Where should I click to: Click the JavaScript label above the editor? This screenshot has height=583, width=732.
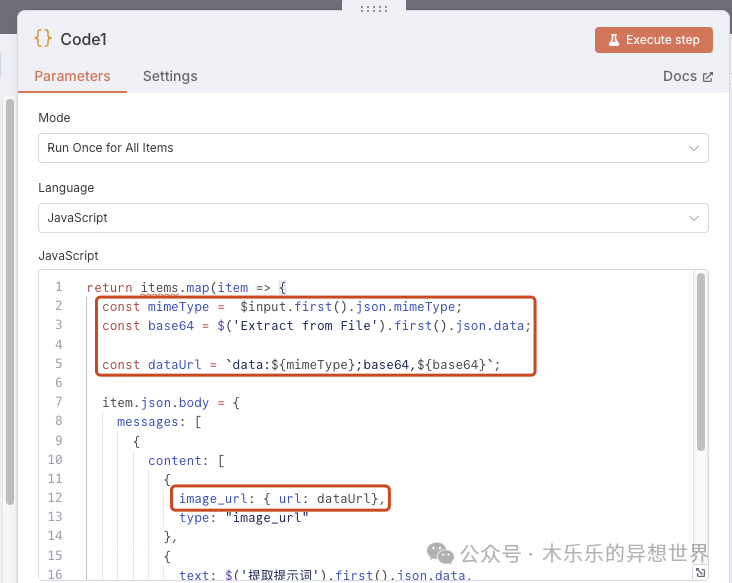click(x=68, y=256)
